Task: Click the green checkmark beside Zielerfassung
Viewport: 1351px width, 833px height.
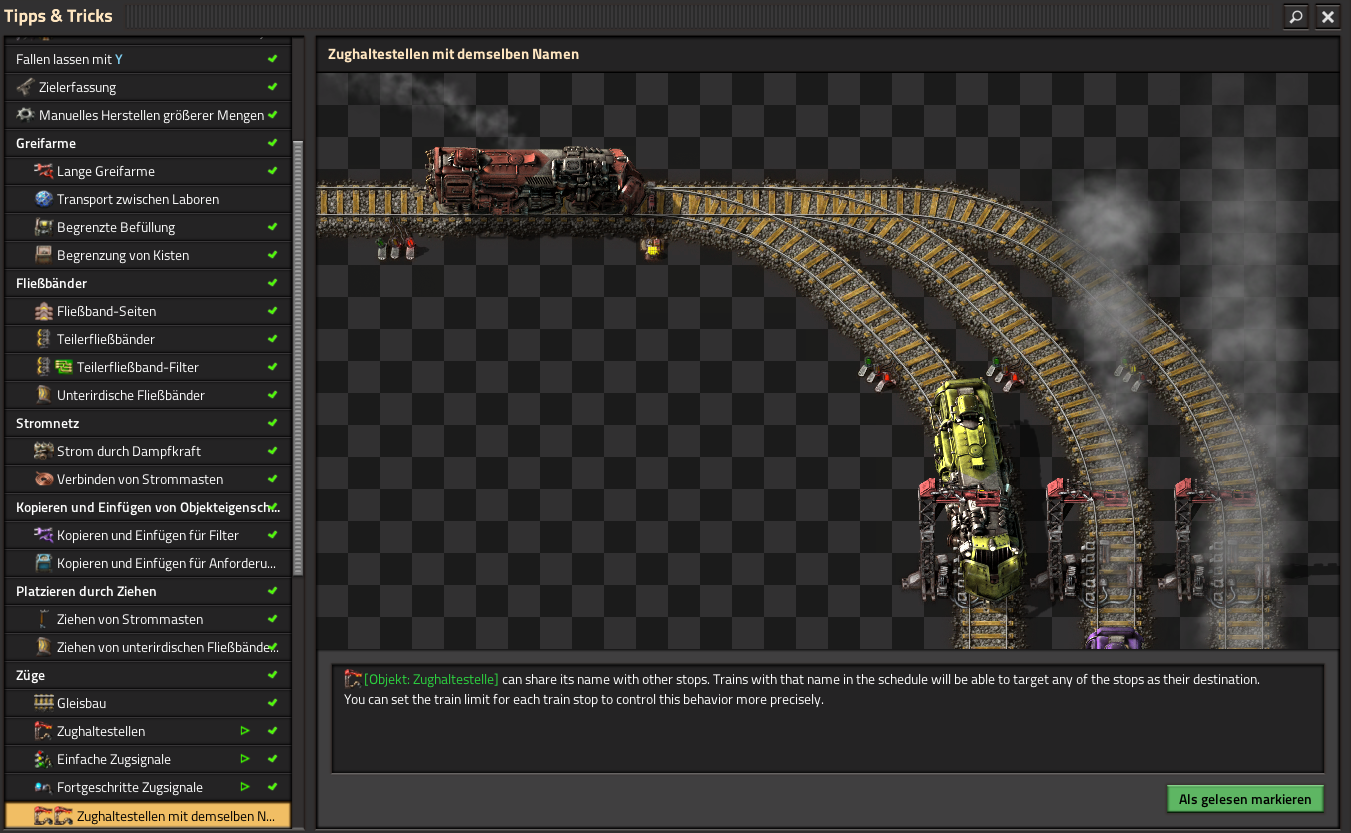Action: pos(272,87)
